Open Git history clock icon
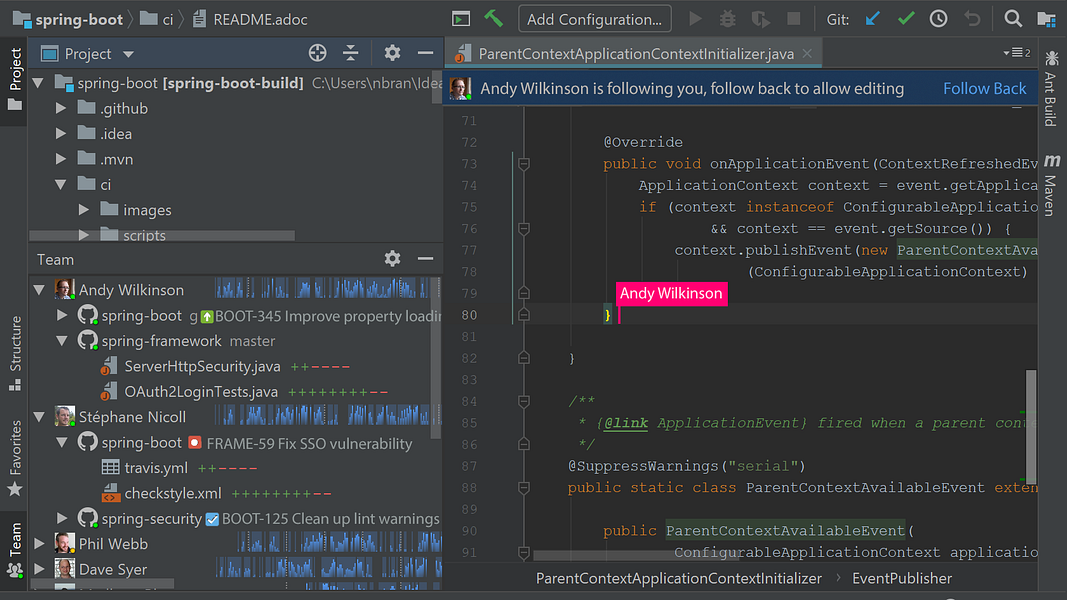This screenshot has width=1067, height=600. pyautogui.click(x=938, y=19)
